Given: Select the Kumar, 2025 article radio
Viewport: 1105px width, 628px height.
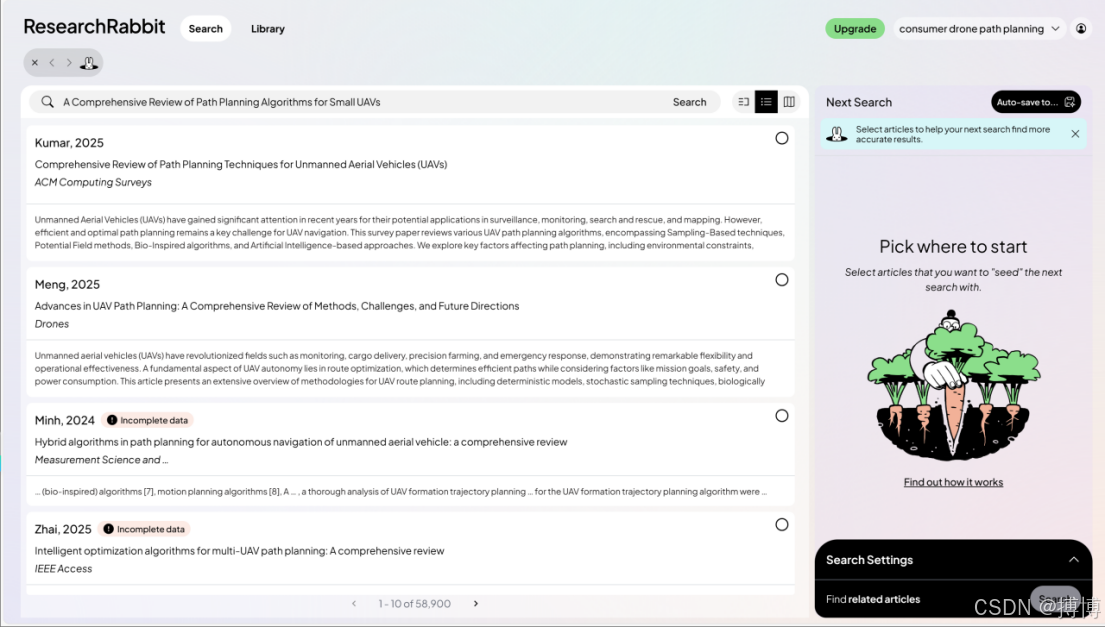Looking at the screenshot, I should coord(782,138).
